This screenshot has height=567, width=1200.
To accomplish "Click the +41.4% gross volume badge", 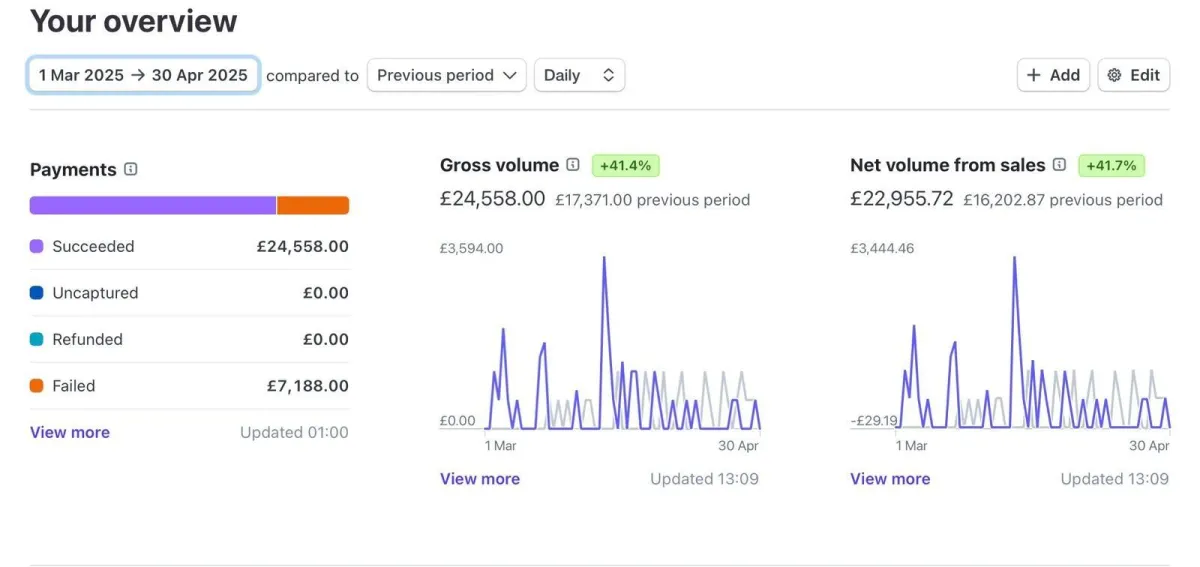I will tap(625, 165).
